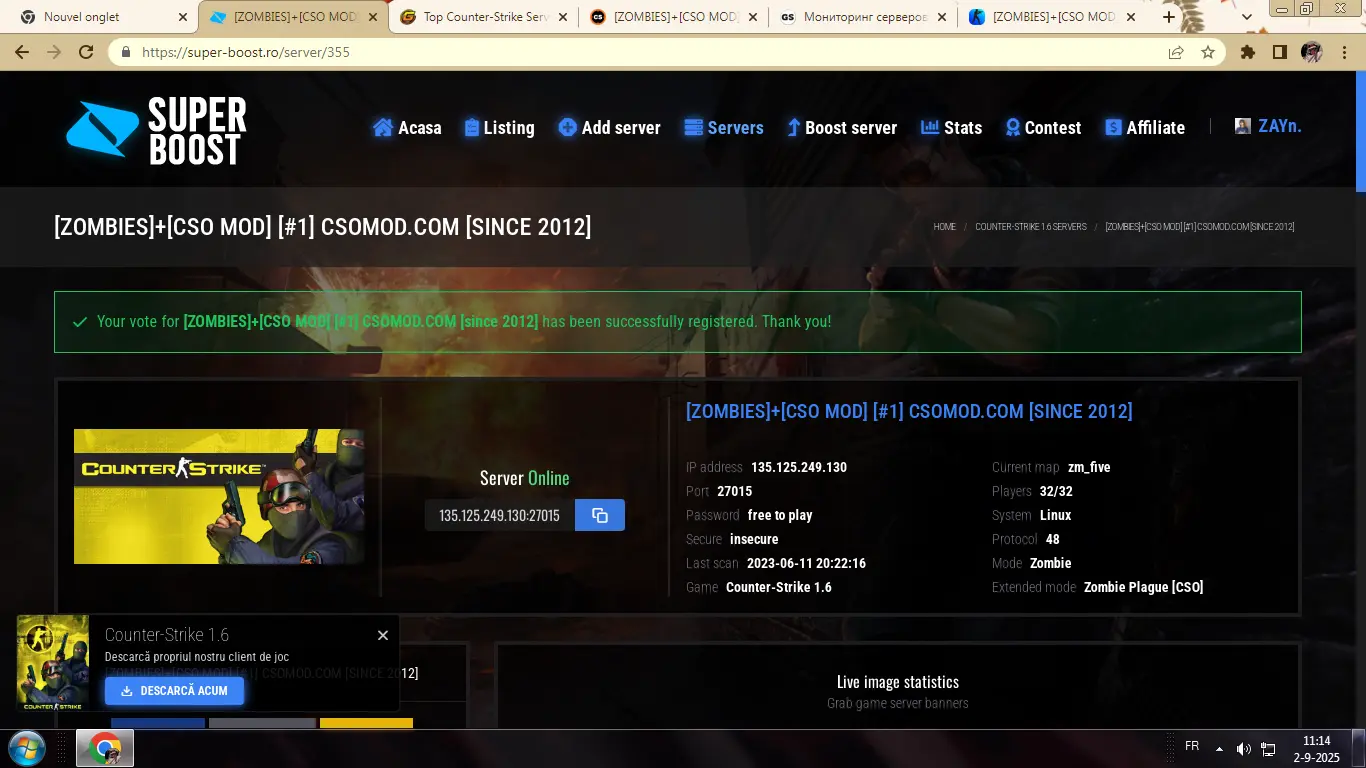This screenshot has height=768, width=1366.
Task: Go to Add server page
Action: [x=609, y=128]
